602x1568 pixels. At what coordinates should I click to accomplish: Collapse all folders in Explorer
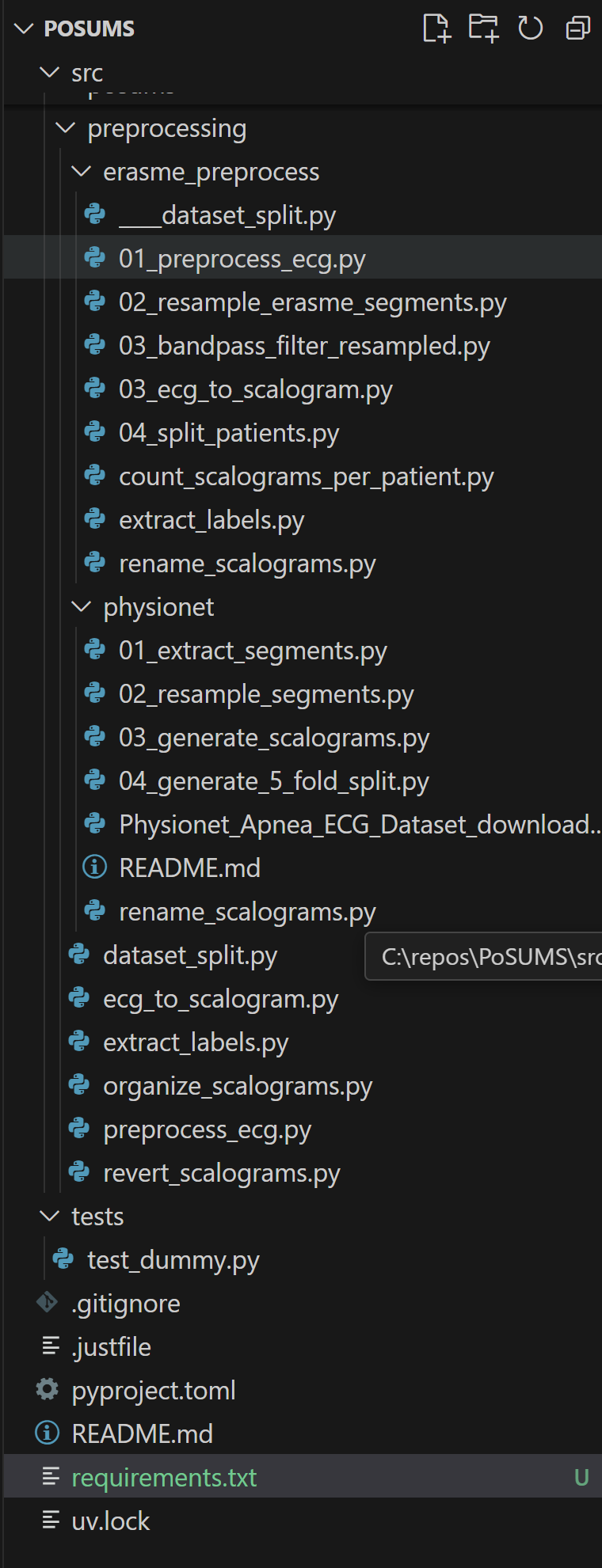578,28
